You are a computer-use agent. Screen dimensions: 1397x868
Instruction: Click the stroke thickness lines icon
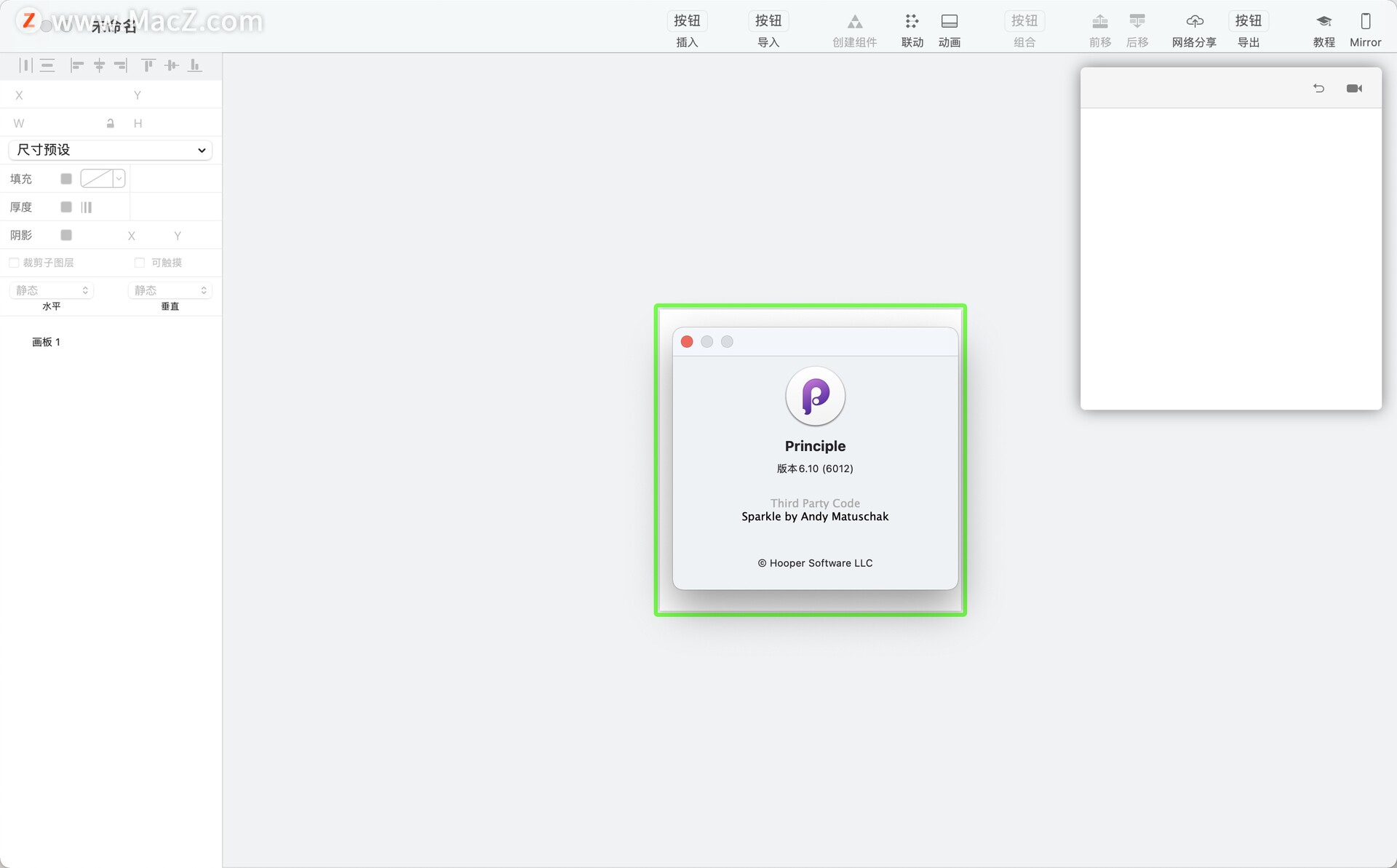click(87, 207)
